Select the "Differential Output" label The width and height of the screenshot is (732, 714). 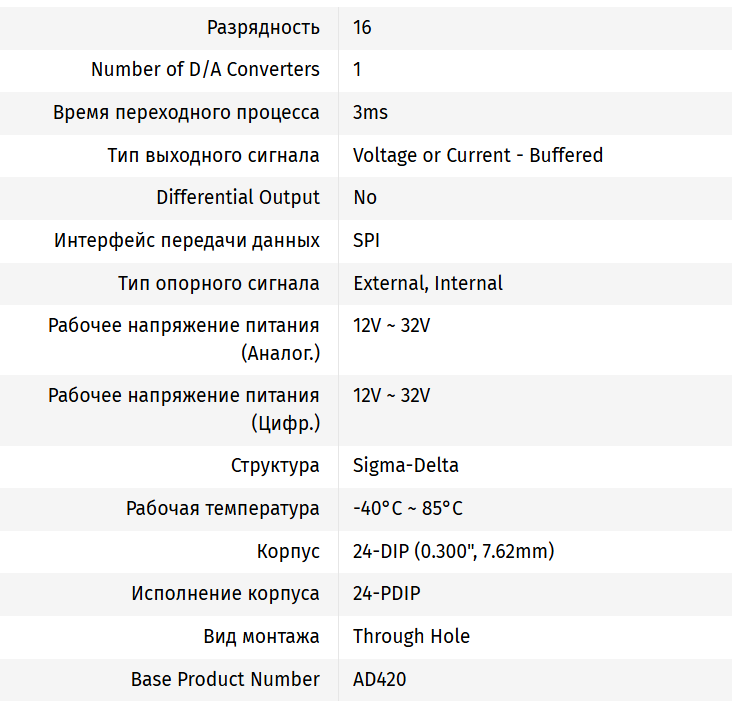[x=238, y=197]
